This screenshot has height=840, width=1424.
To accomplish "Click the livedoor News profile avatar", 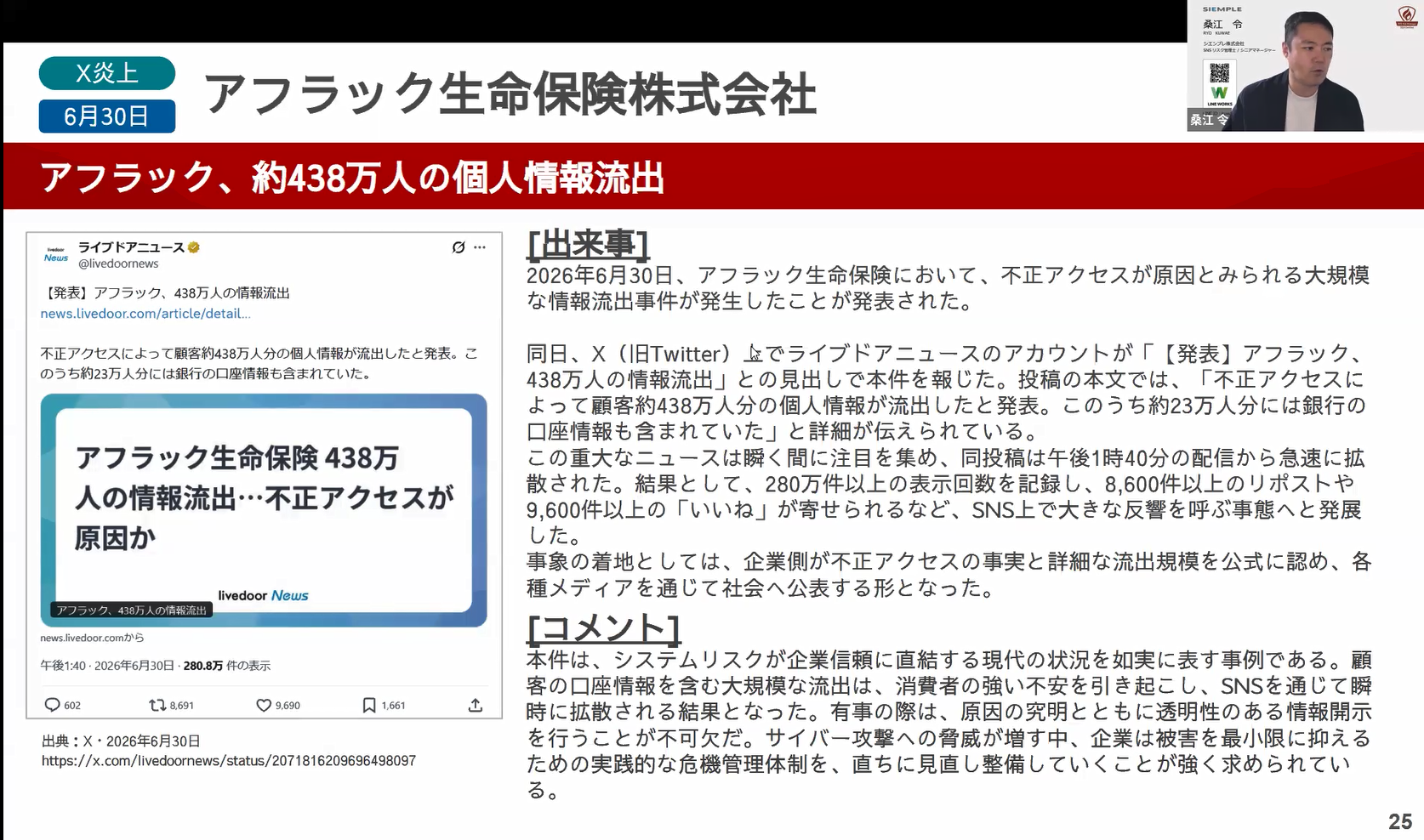I will click(56, 255).
